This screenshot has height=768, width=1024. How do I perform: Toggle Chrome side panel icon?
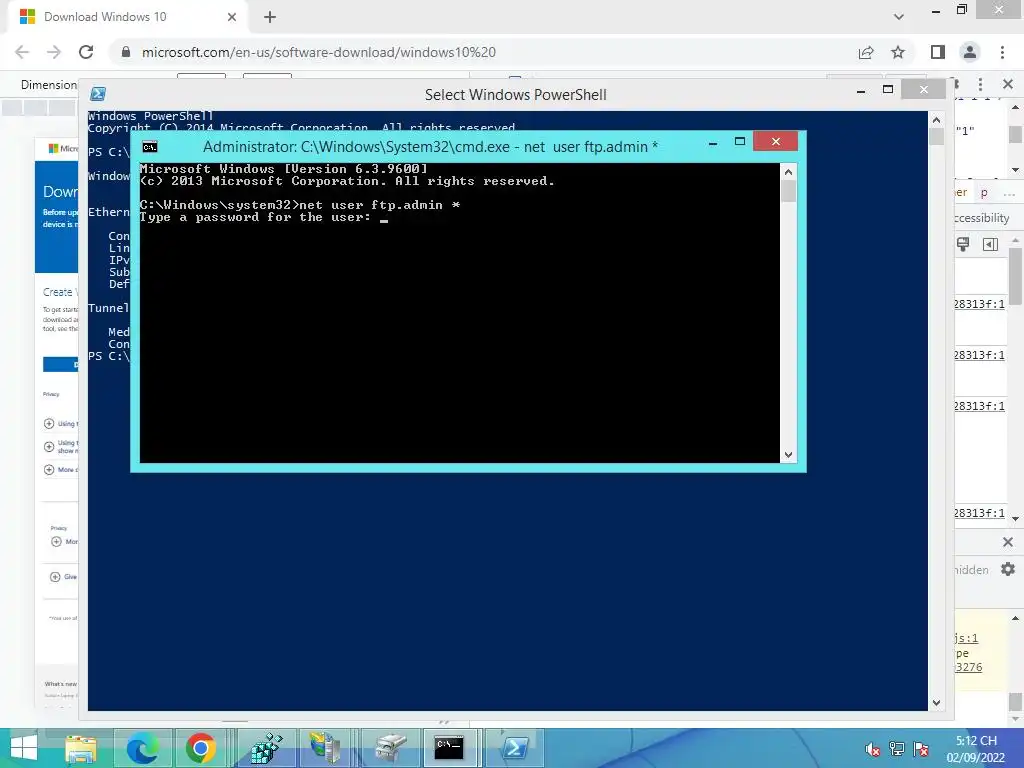[x=938, y=52]
